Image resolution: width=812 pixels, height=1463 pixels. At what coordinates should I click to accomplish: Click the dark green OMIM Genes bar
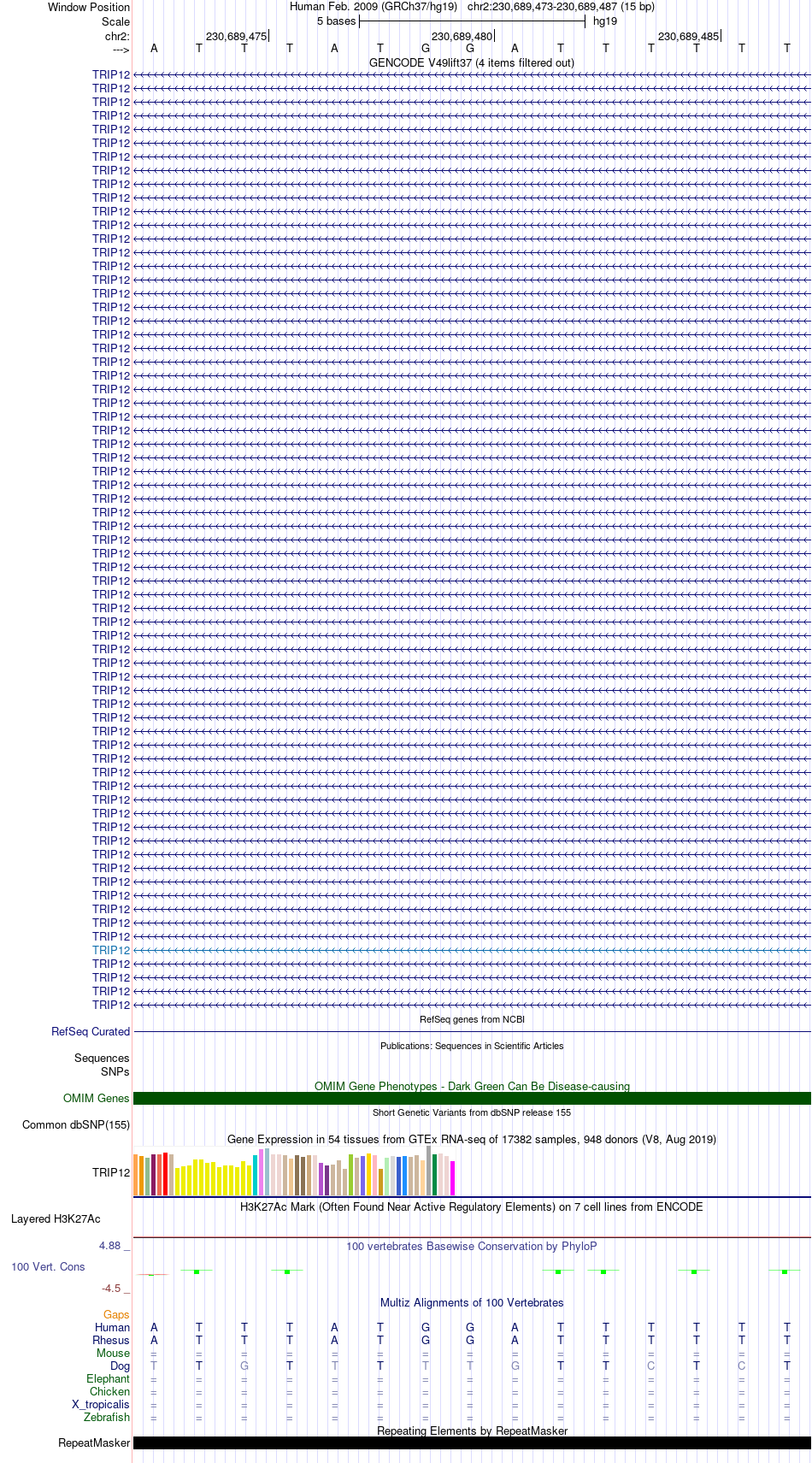pos(472,1098)
